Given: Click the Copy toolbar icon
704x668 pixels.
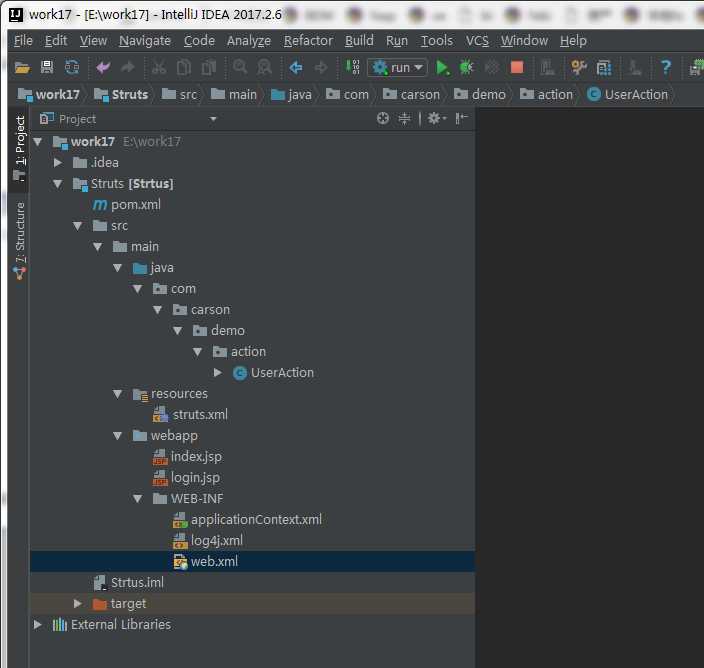Looking at the screenshot, I should coord(184,67).
